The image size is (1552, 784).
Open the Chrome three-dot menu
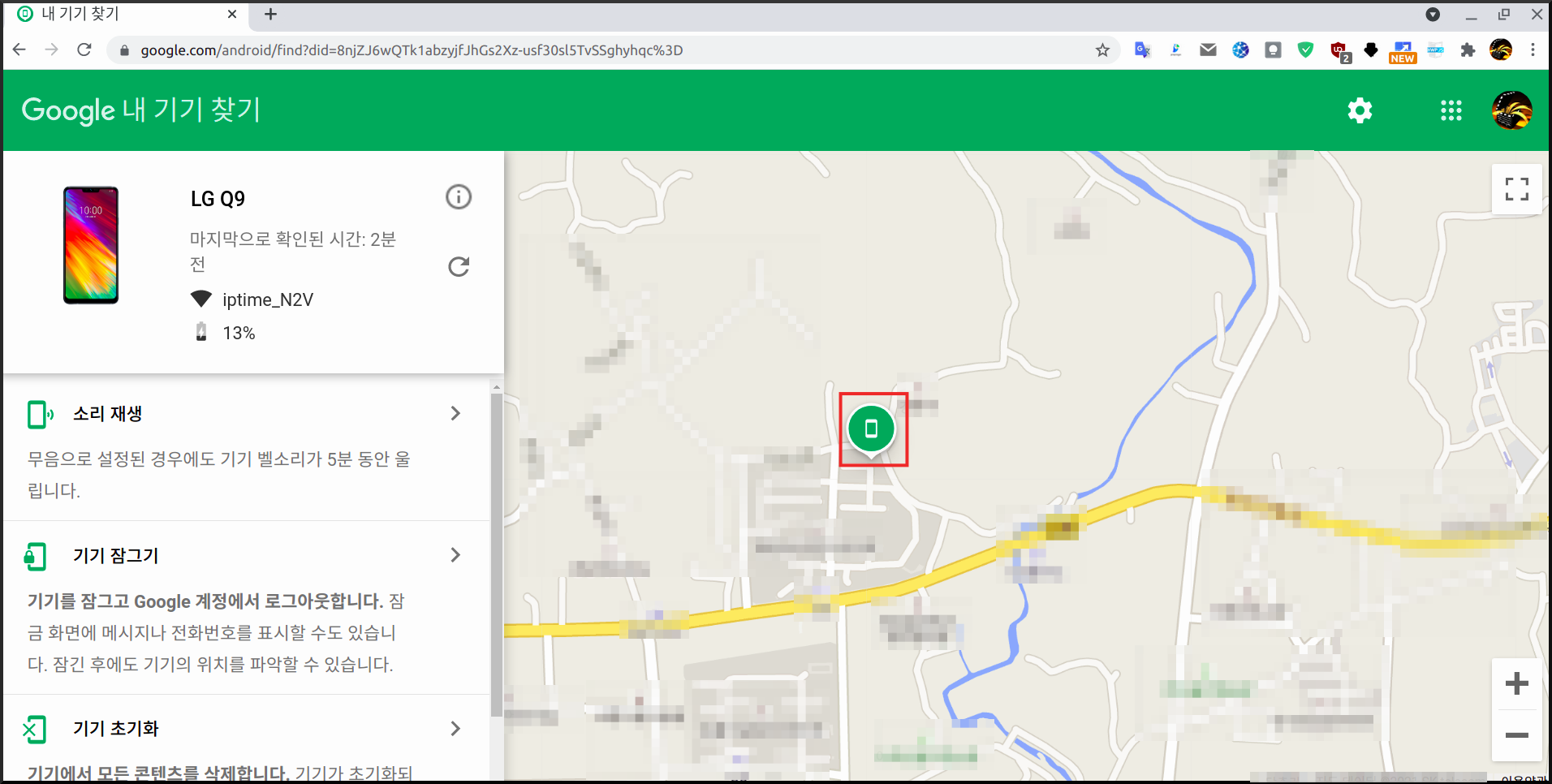1533,50
